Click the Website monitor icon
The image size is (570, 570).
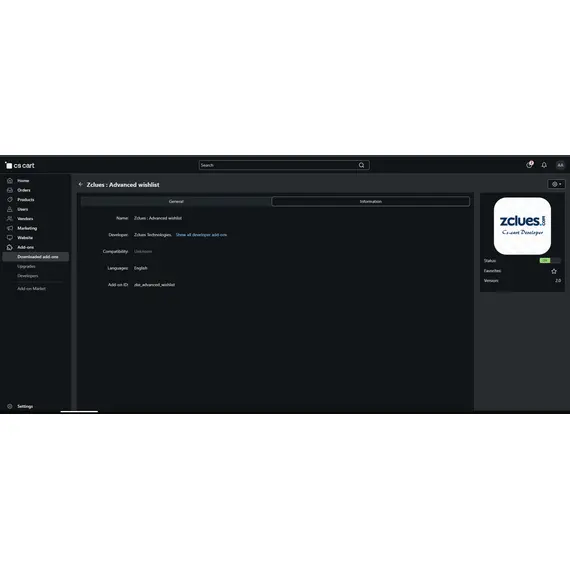pos(10,238)
